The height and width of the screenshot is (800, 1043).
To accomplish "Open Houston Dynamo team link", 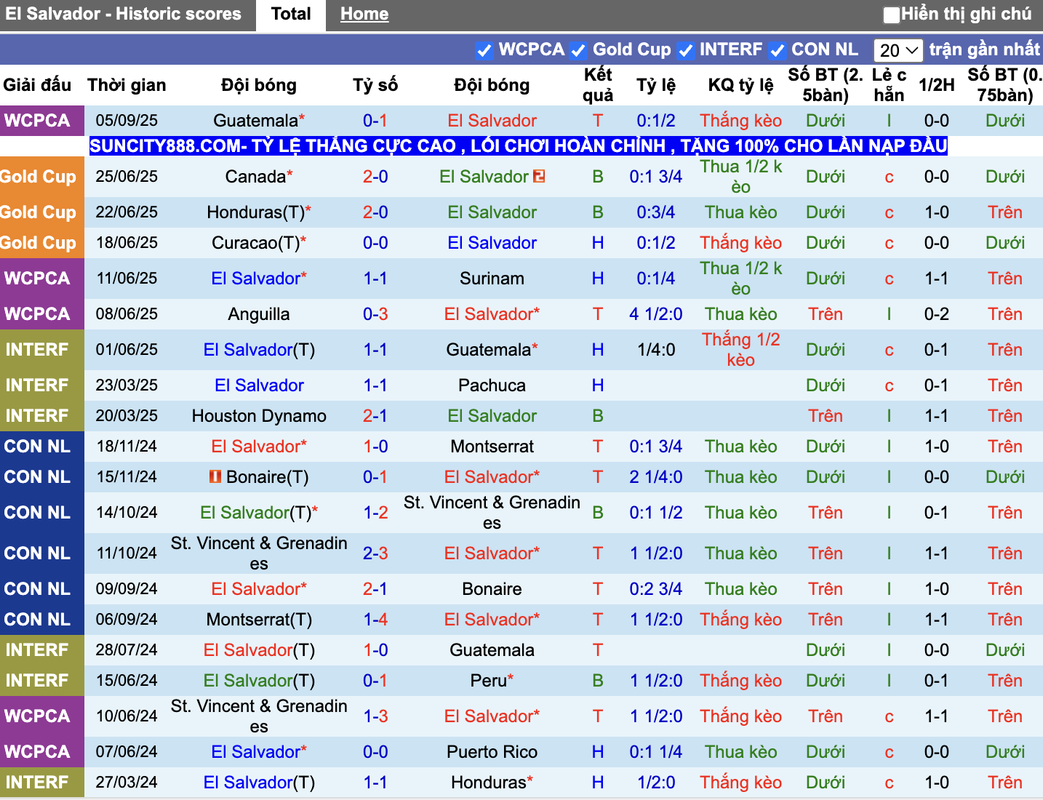I will coord(259,416).
